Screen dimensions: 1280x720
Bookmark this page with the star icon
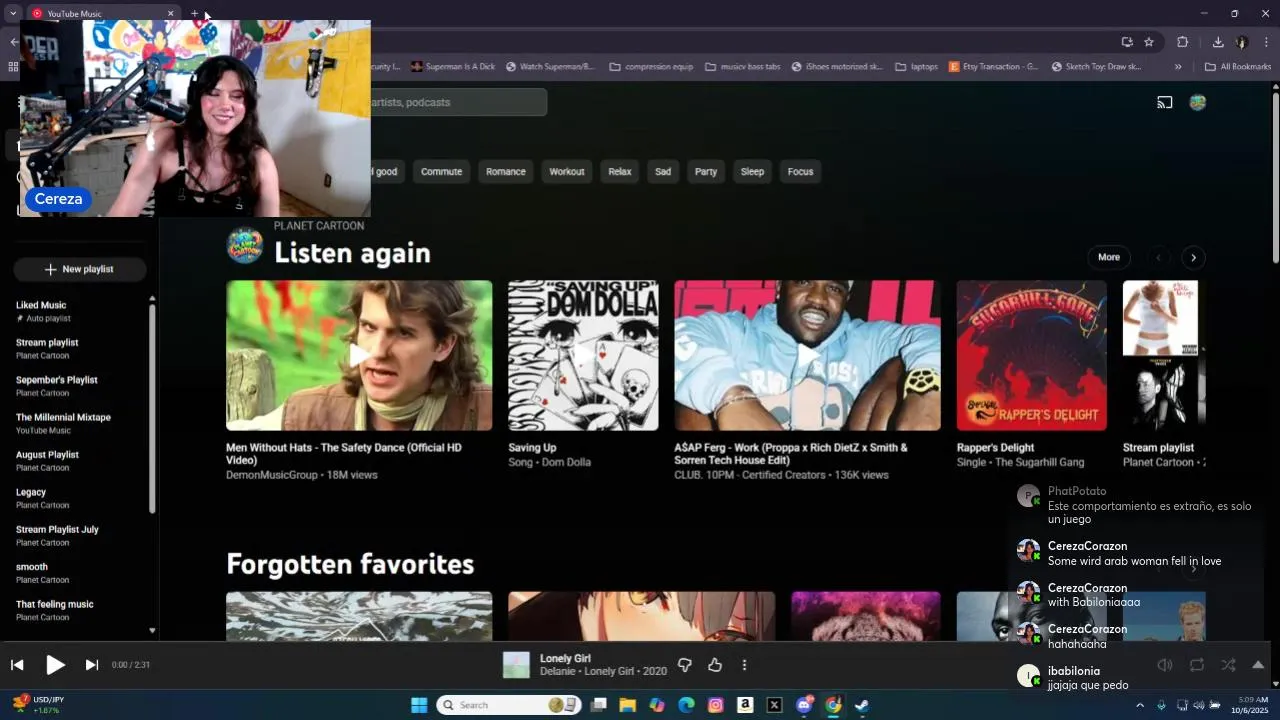[x=1149, y=42]
